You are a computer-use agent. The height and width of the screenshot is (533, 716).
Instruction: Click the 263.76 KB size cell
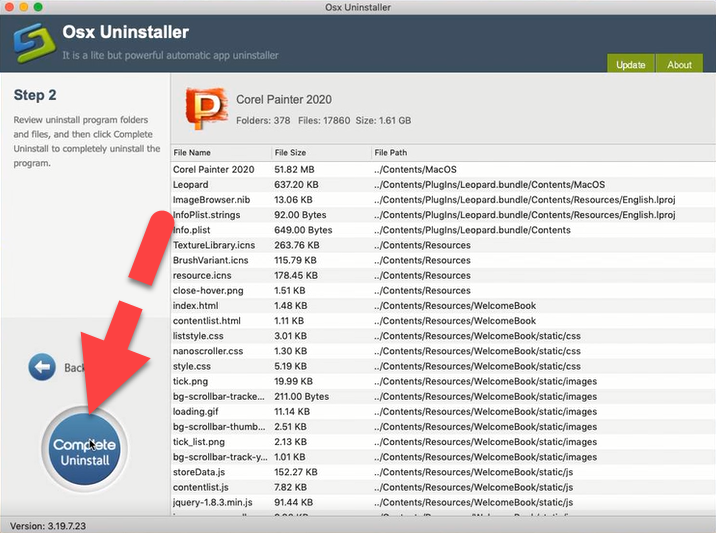click(297, 245)
